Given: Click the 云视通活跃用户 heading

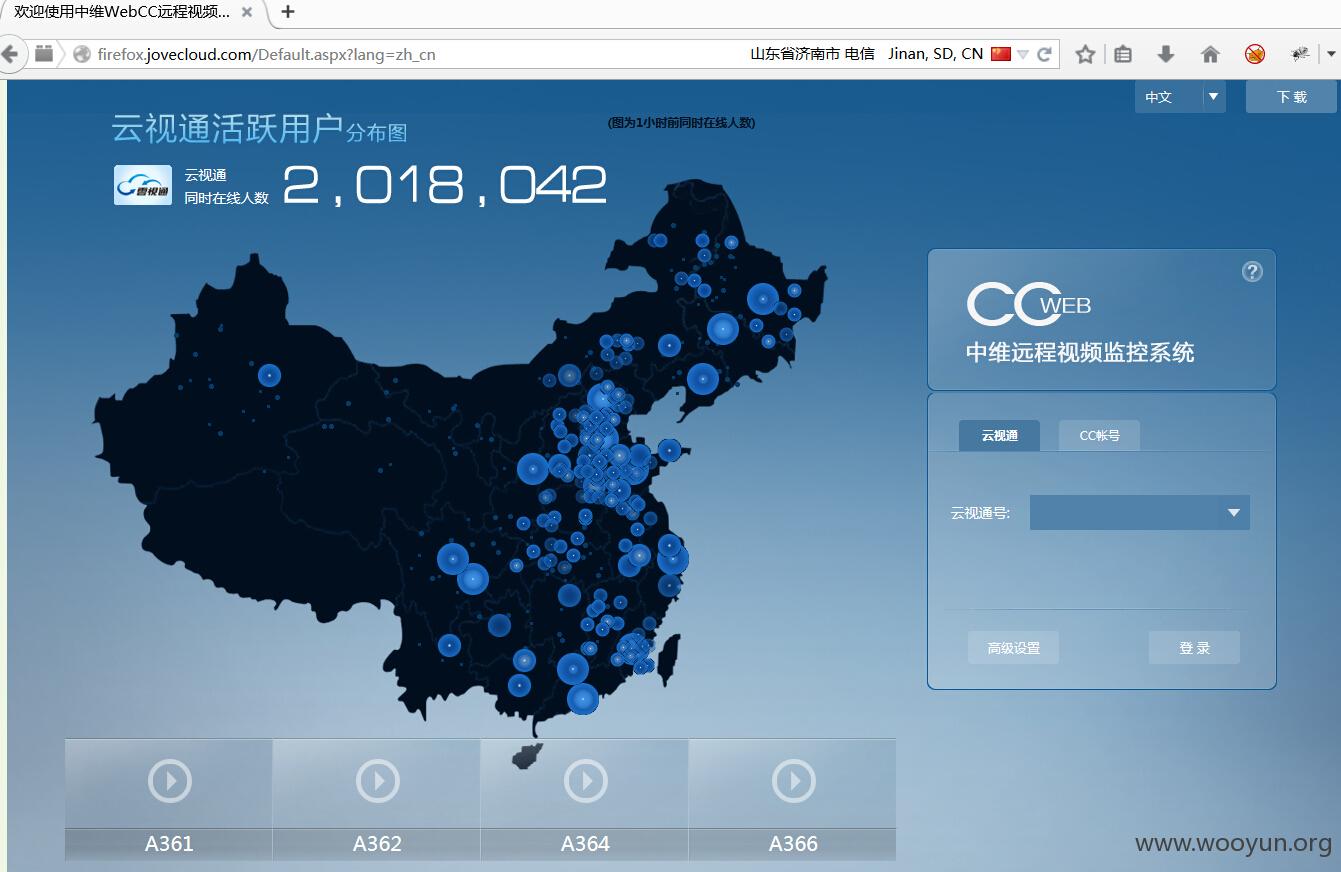Looking at the screenshot, I should pos(227,129).
